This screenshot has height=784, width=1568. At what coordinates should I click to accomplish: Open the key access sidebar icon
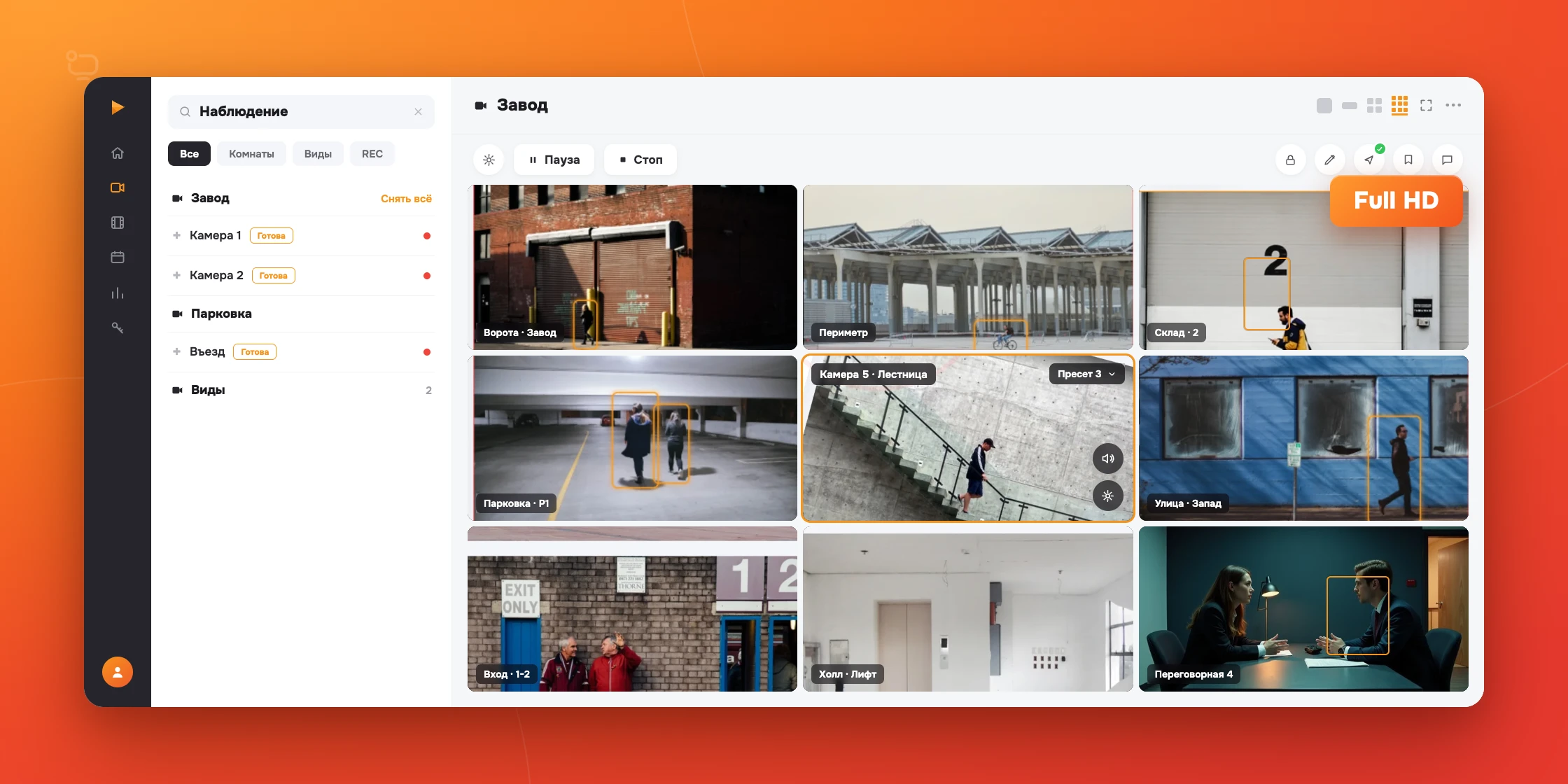pyautogui.click(x=118, y=328)
